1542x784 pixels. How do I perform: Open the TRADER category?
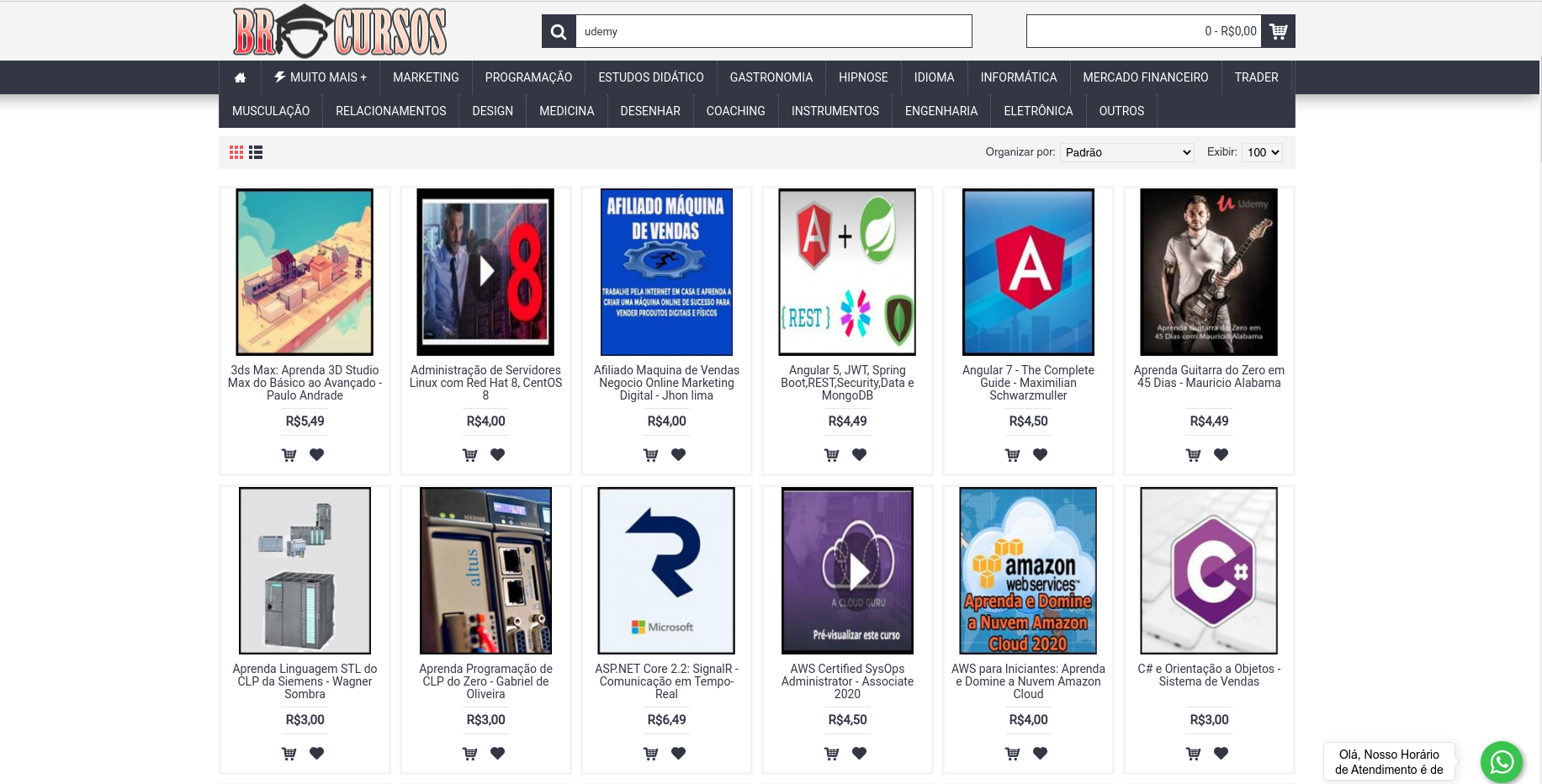point(1257,77)
